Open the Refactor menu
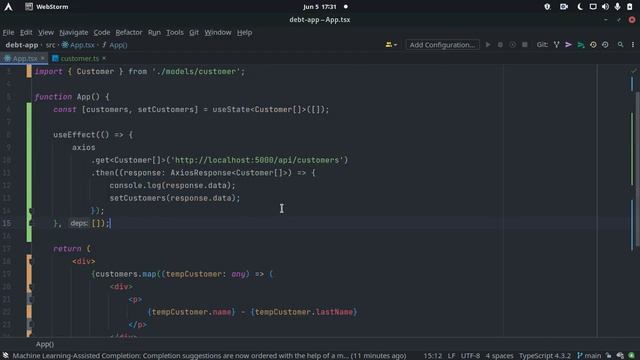The height and width of the screenshot is (360, 640). point(129,32)
